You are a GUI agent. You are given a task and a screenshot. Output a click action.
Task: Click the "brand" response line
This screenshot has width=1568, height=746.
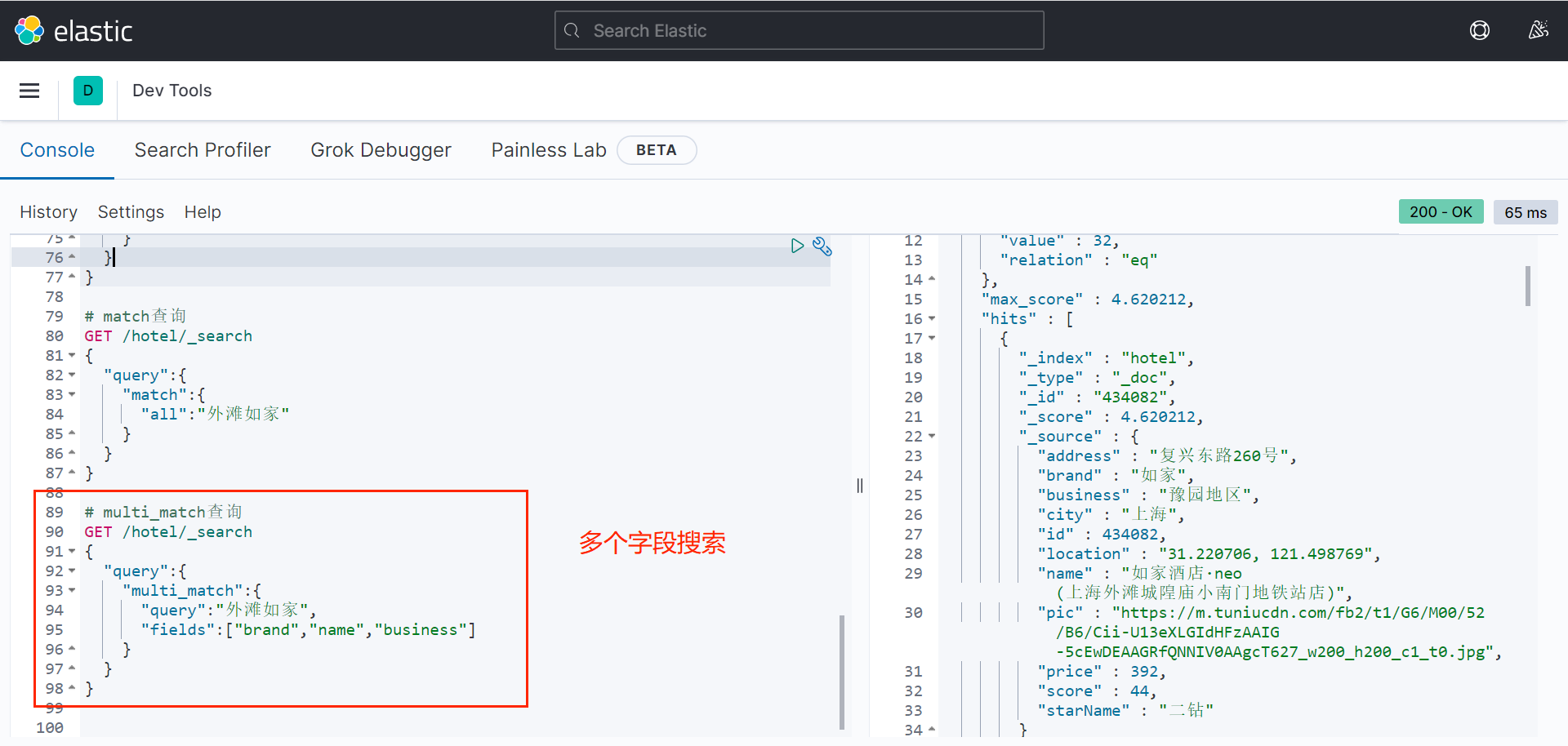point(1116,476)
